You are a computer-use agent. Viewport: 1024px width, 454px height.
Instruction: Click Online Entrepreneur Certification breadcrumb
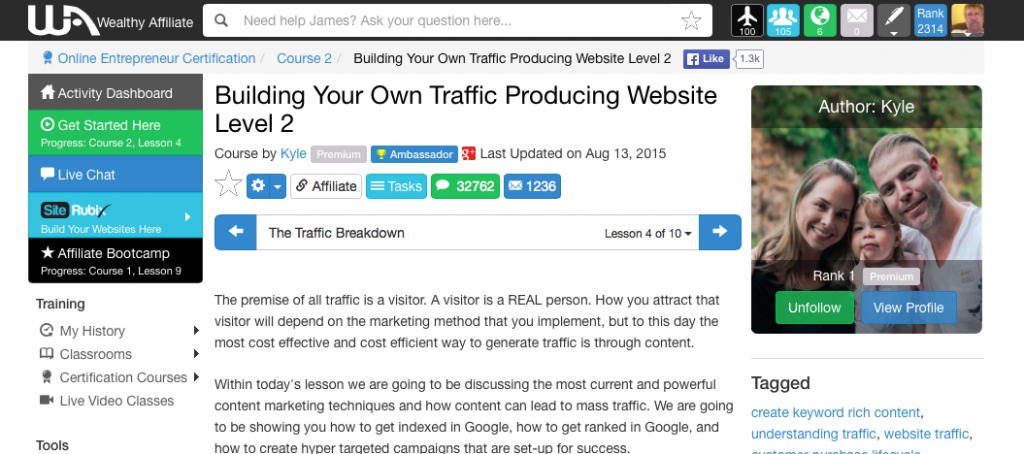click(x=156, y=58)
